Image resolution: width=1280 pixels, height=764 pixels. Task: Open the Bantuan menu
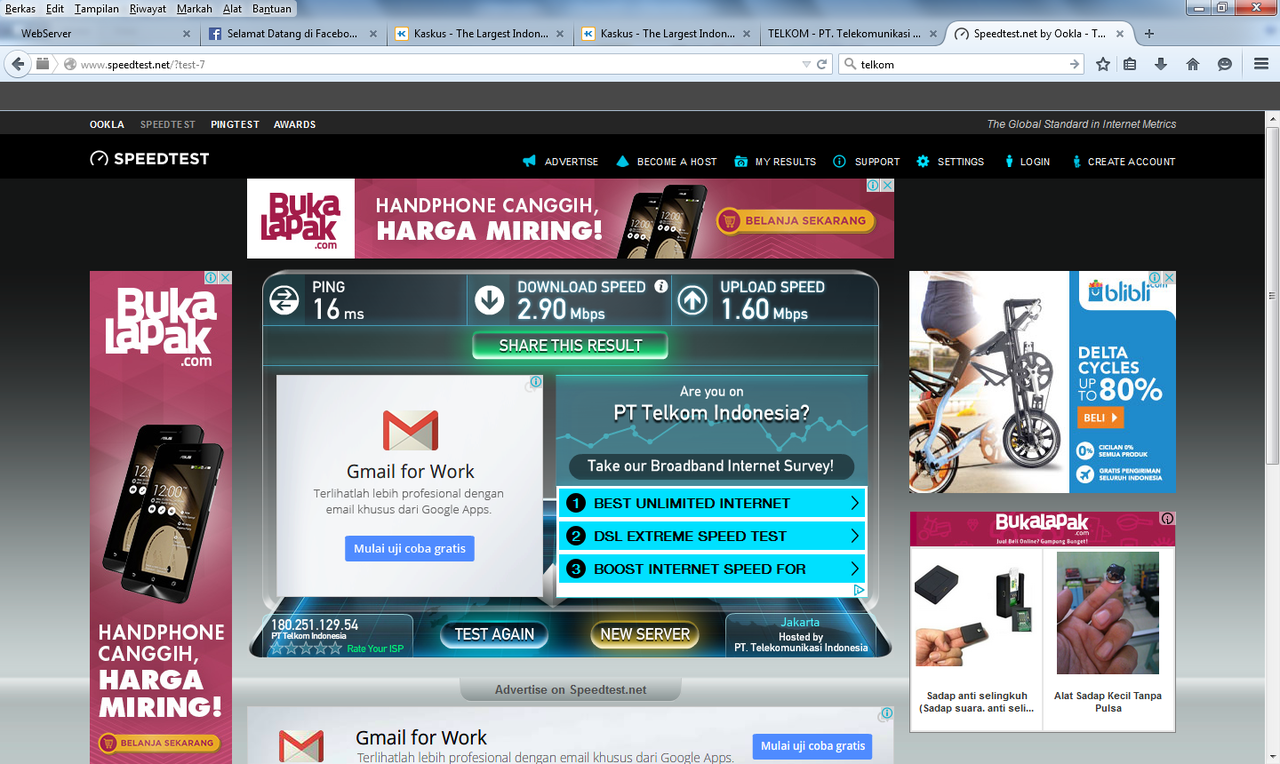click(272, 9)
